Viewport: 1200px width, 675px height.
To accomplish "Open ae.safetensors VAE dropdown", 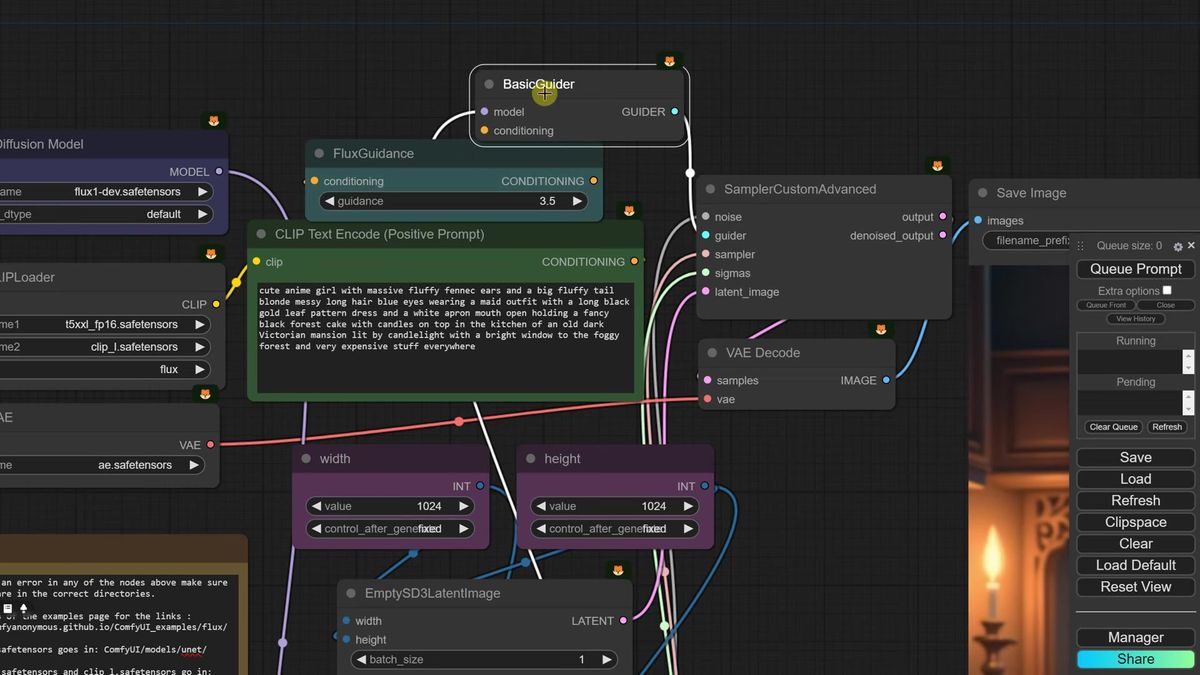I will pyautogui.click(x=101, y=465).
